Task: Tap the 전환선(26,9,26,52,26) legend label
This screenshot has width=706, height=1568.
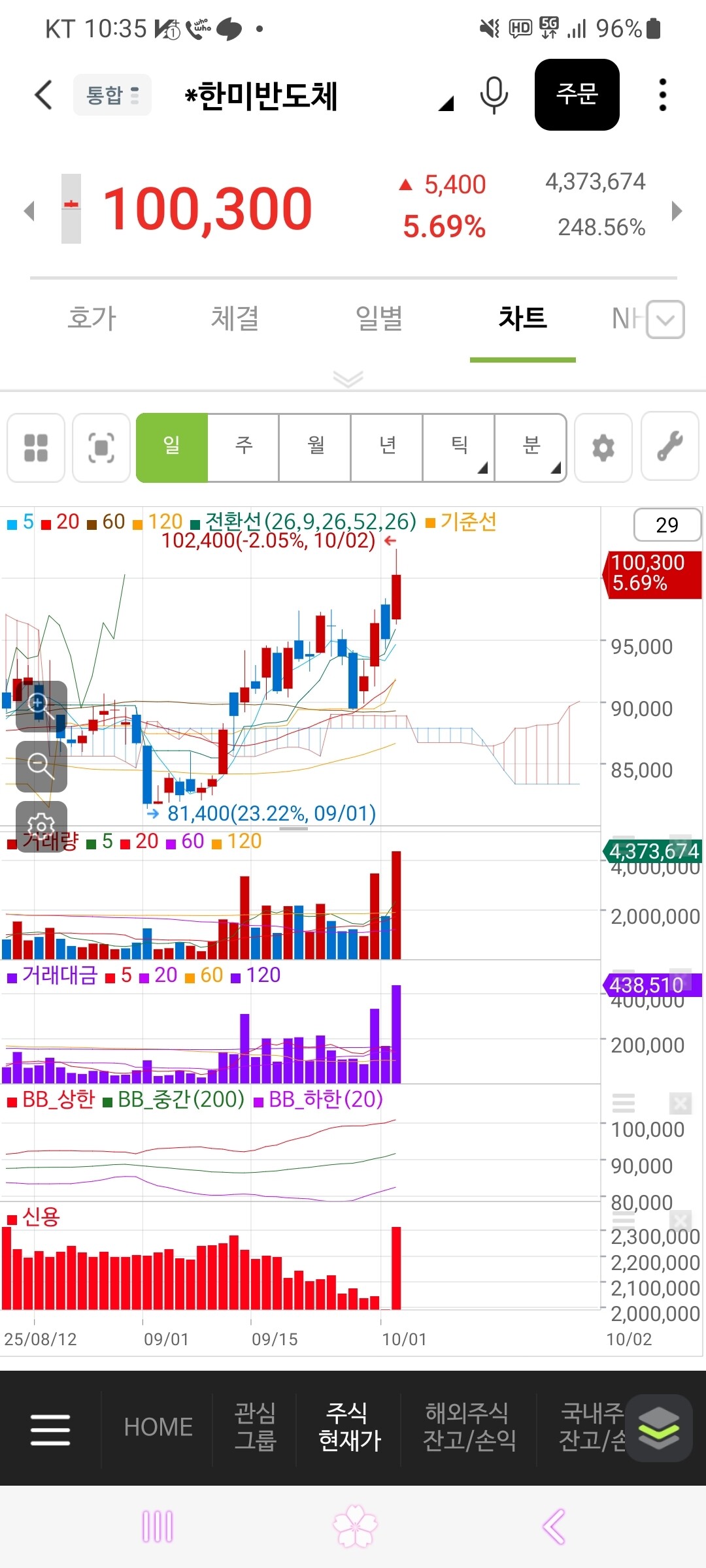Action: 303,521
